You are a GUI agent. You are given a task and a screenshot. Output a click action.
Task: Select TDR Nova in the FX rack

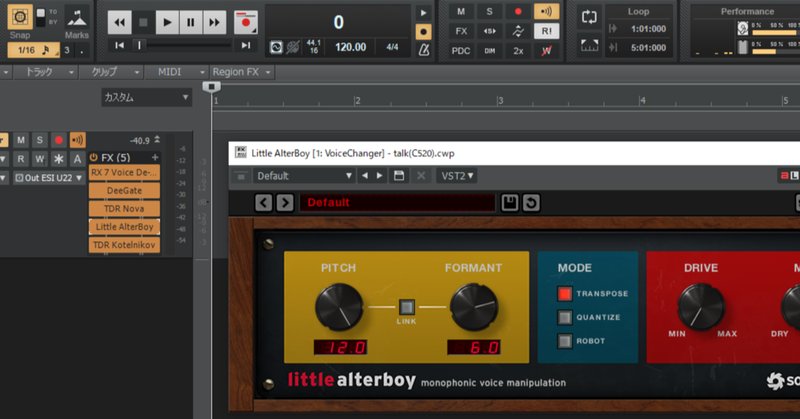[x=124, y=209]
